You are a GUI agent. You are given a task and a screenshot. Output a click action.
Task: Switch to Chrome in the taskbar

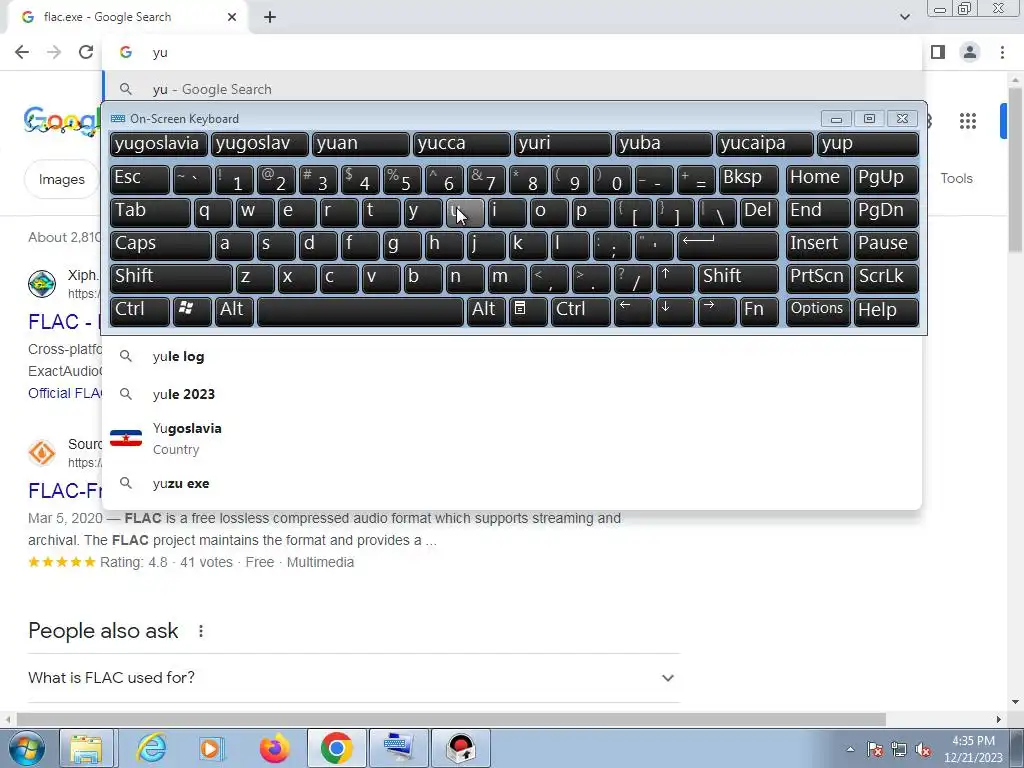pyautogui.click(x=336, y=748)
